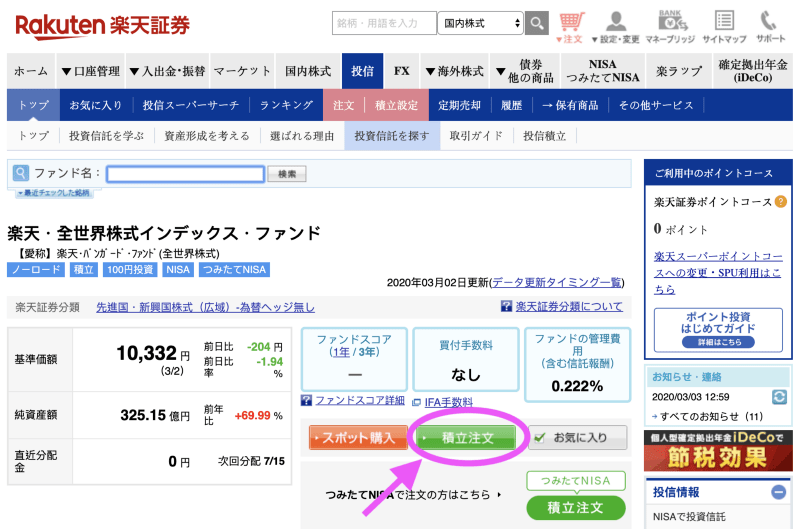Viewport: 800px width, 529px height.
Task: Open マーケット in main navigation
Action: point(242,71)
